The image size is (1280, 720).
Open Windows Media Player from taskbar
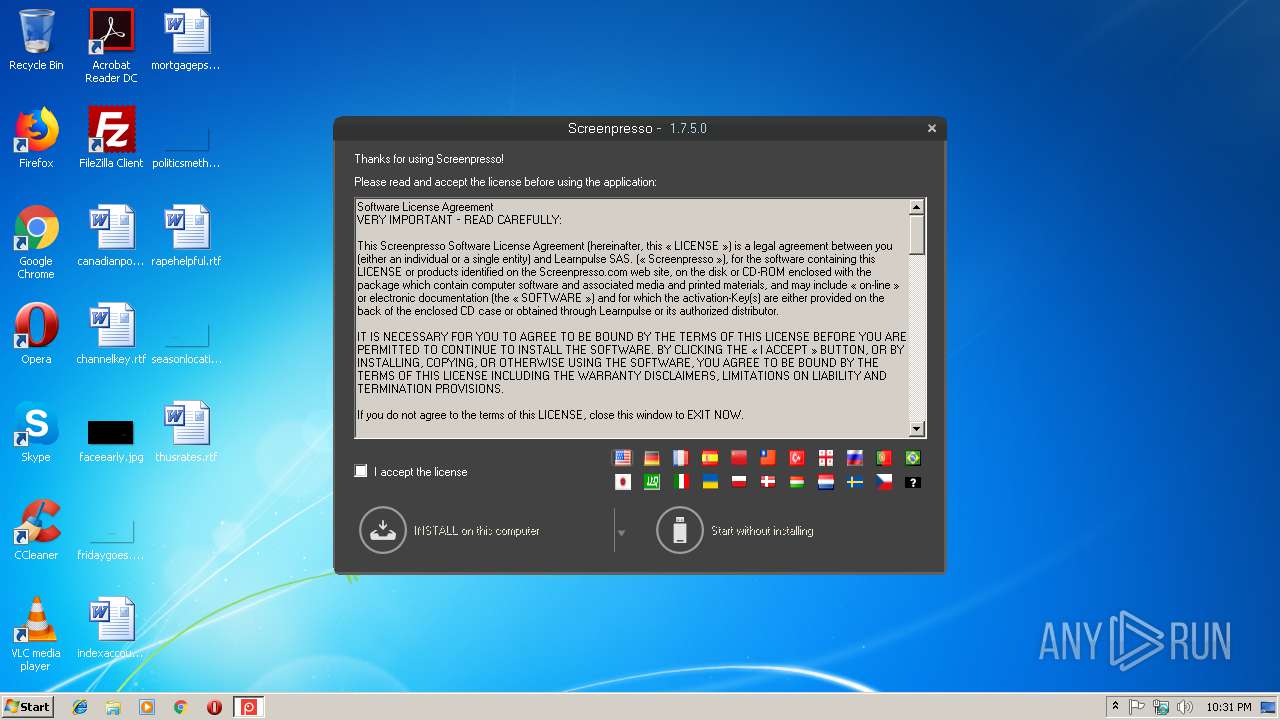147,707
